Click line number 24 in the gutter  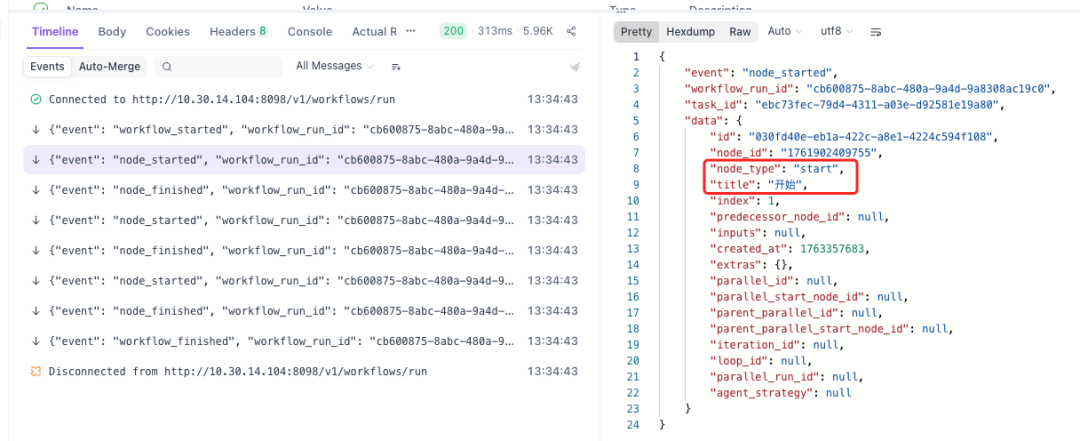pos(635,424)
